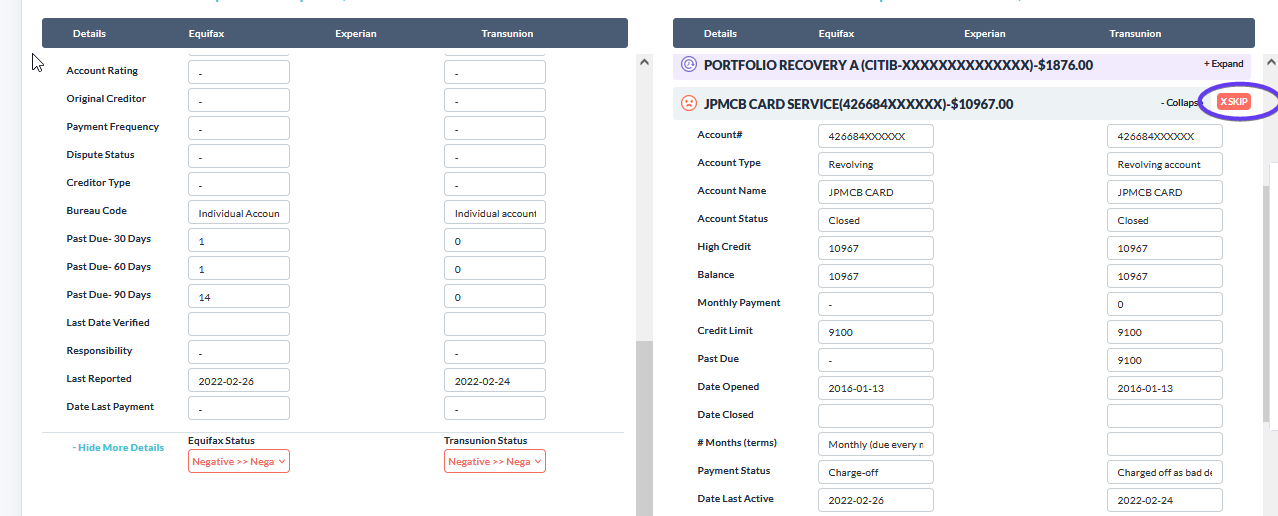Click Equifax Last Reported date field
The height and width of the screenshot is (516, 1278).
[239, 380]
